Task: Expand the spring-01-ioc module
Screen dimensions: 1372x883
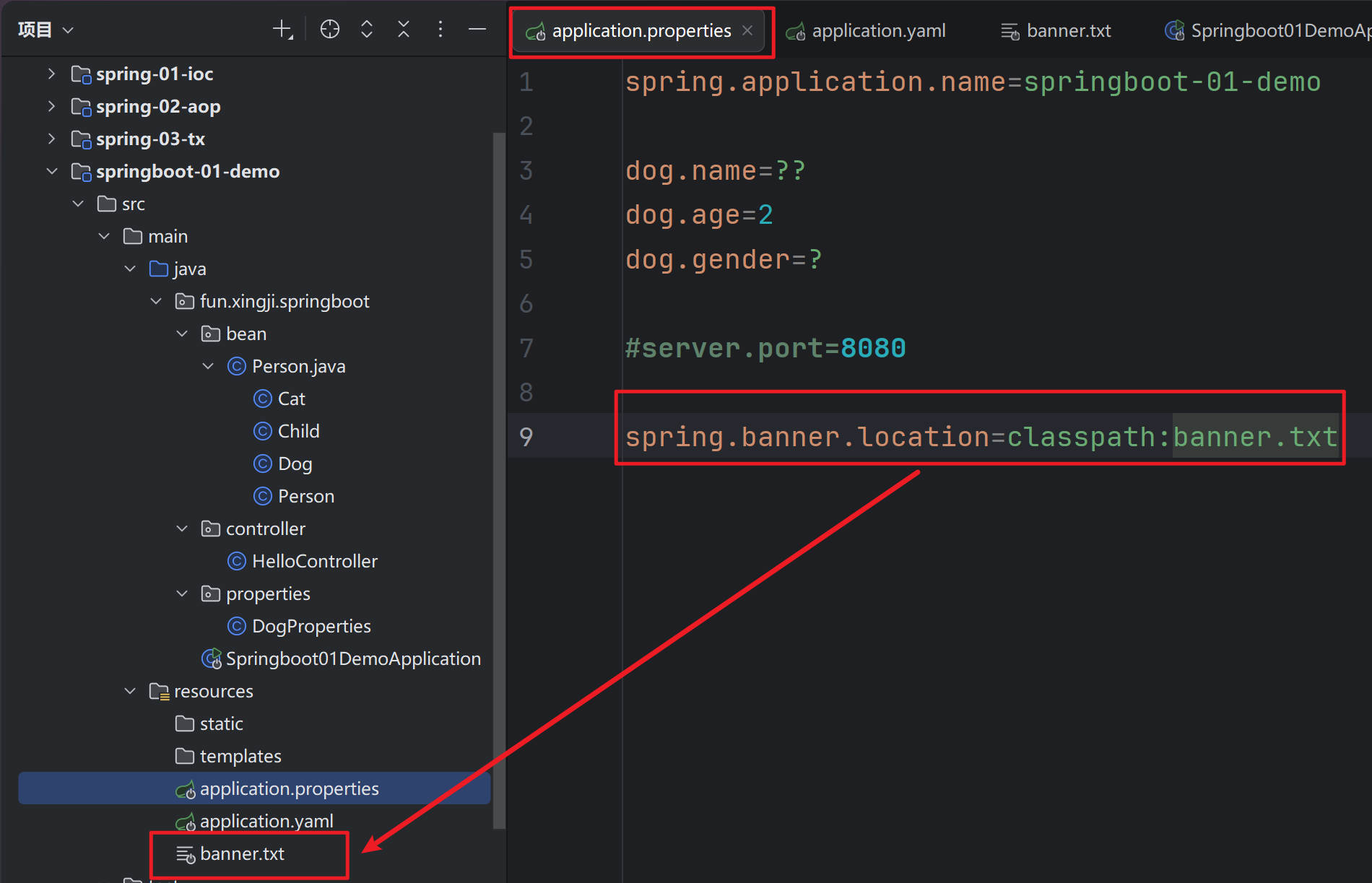Action: click(x=51, y=74)
